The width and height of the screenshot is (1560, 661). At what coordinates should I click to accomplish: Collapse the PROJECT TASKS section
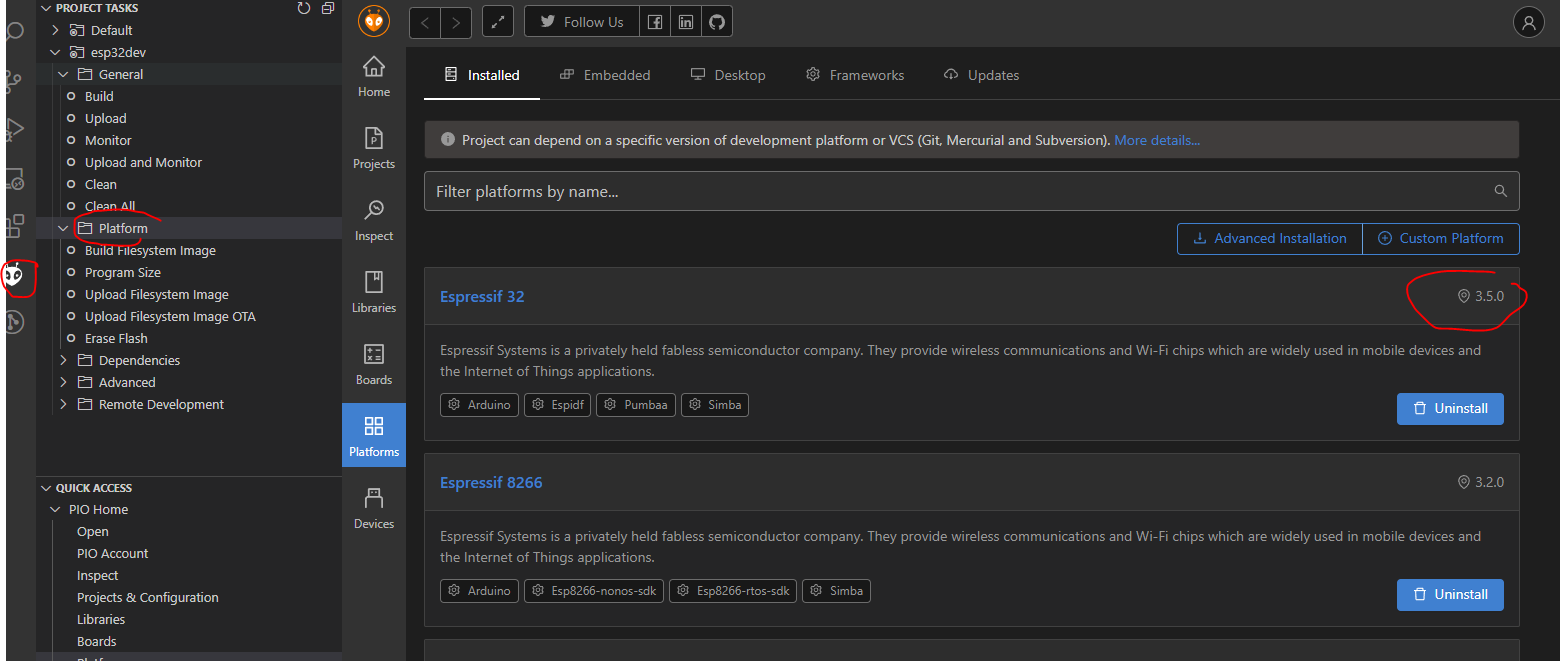(x=46, y=8)
